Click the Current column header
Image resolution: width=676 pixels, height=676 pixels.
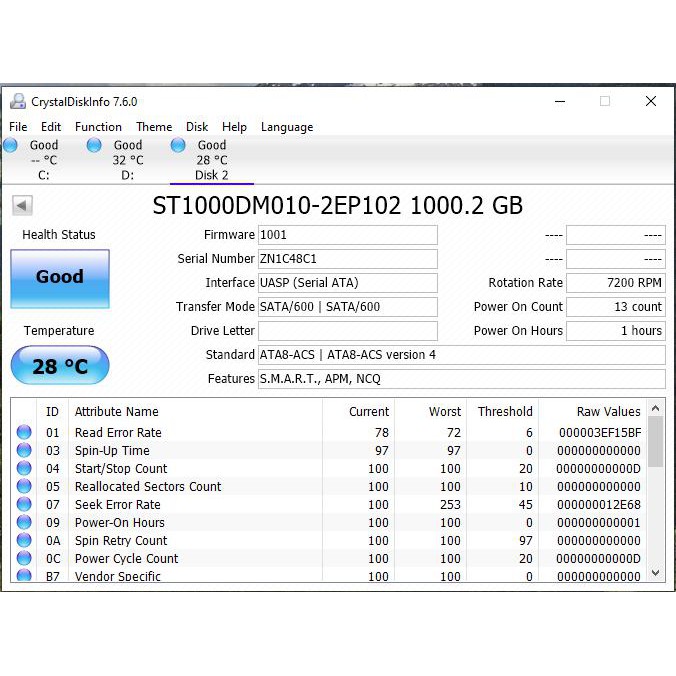[x=369, y=411]
